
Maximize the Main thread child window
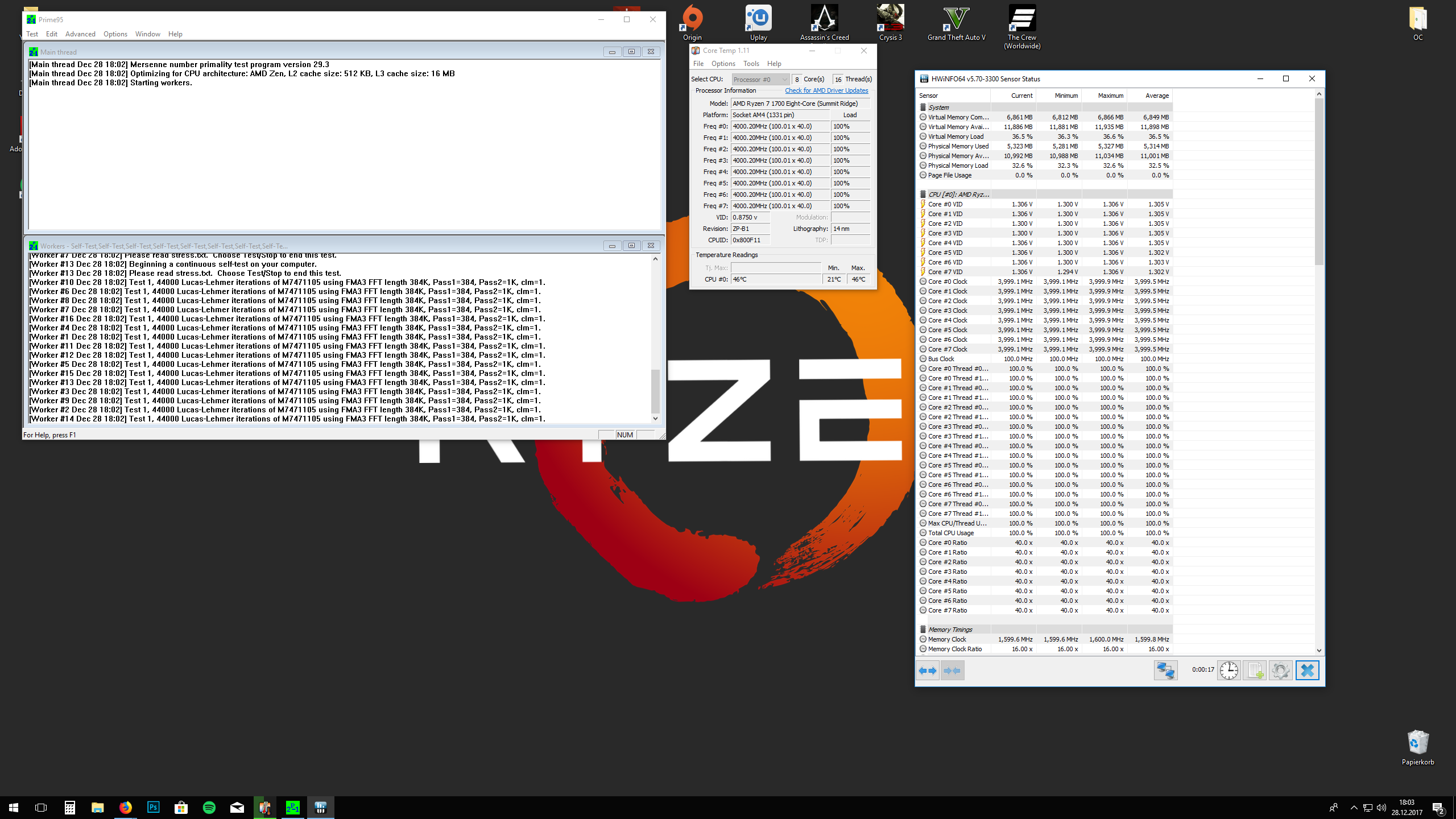point(631,52)
